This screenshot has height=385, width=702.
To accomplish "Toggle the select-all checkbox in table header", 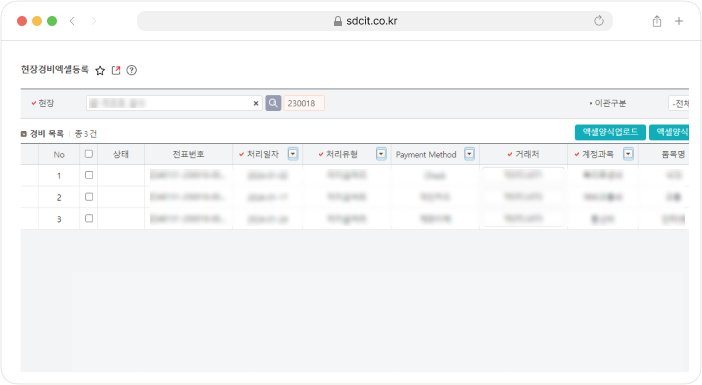I will [x=89, y=154].
